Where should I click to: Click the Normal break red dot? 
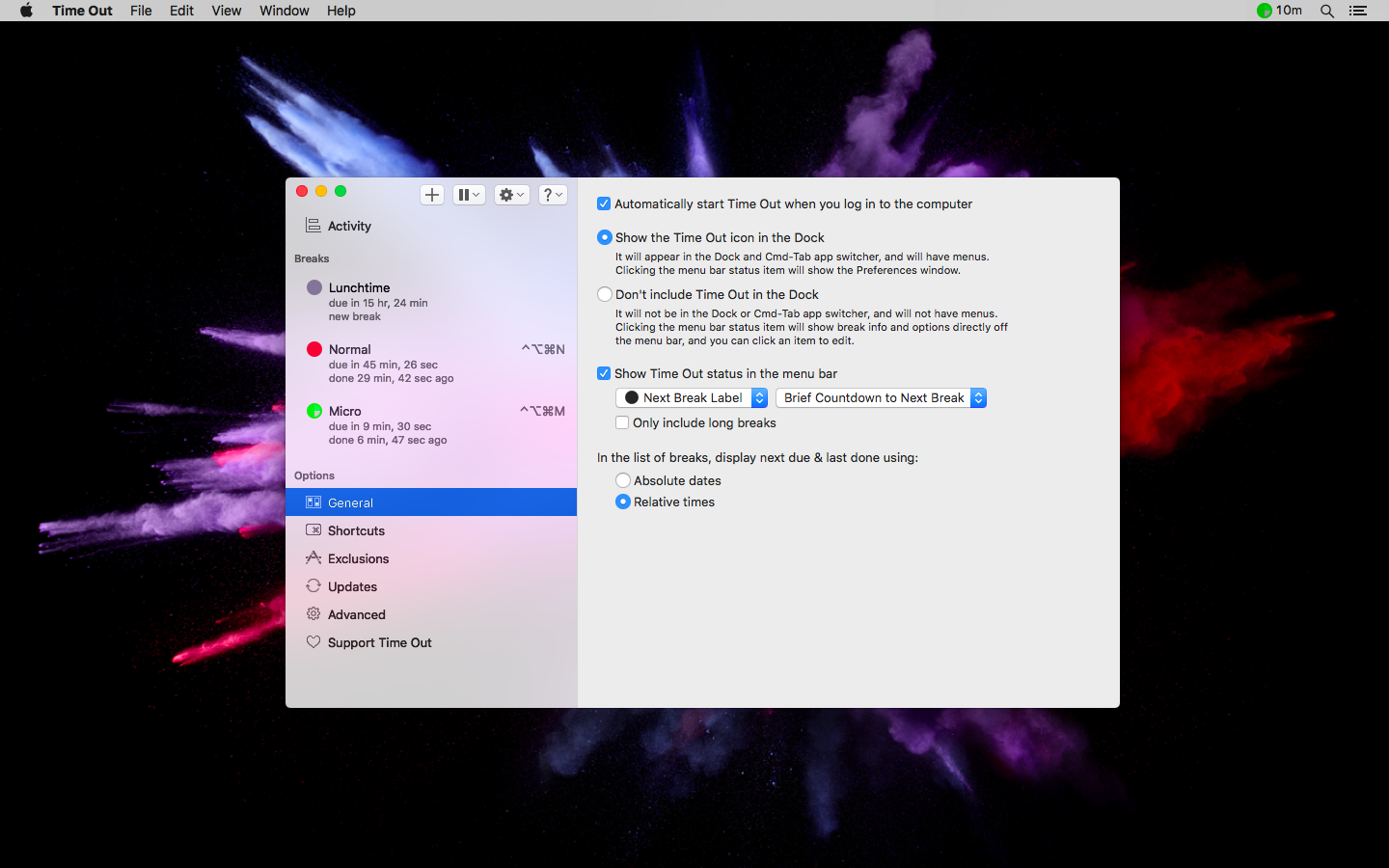coord(314,349)
